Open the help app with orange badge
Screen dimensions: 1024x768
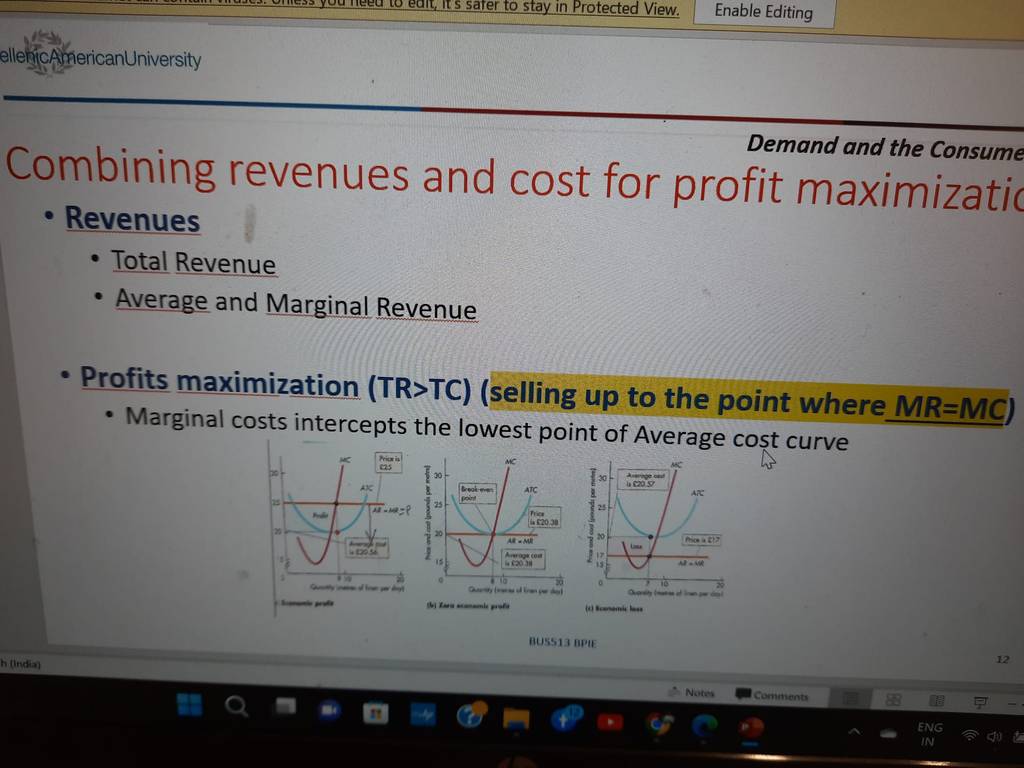[x=470, y=715]
